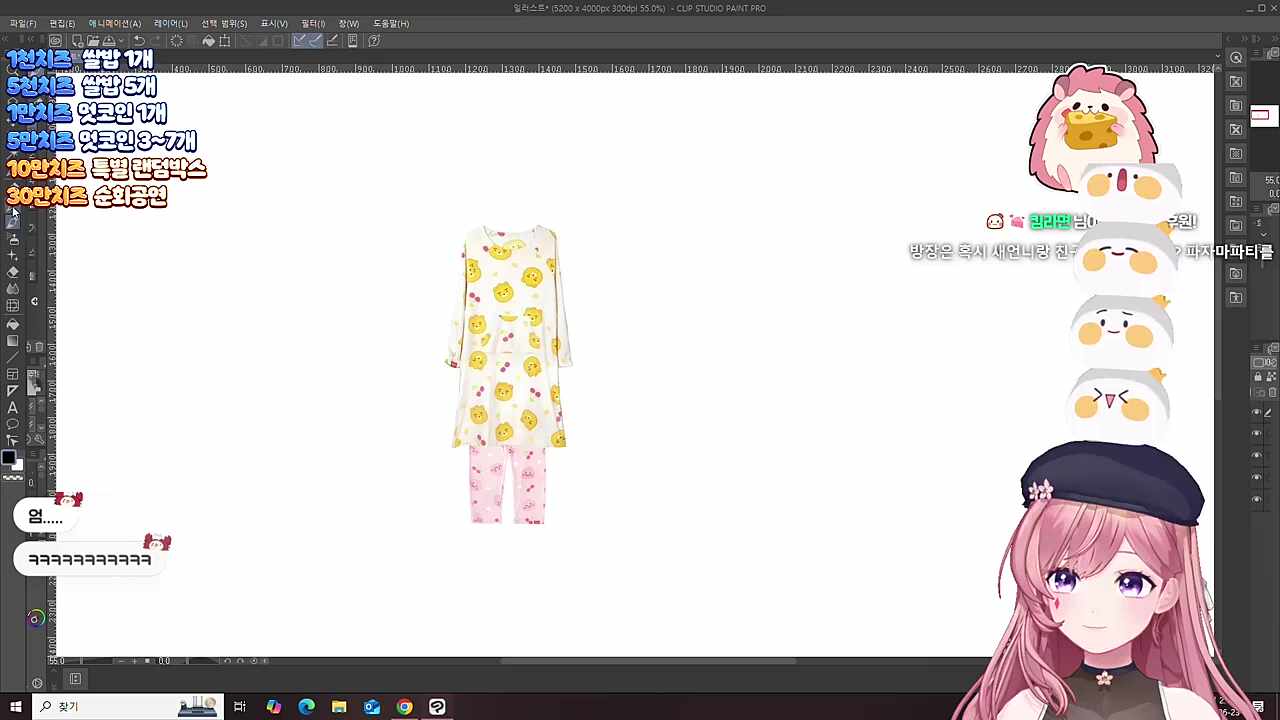Viewport: 1280px width, 720px height.
Task: Click the Open file icon in command bar
Action: click(x=93, y=41)
